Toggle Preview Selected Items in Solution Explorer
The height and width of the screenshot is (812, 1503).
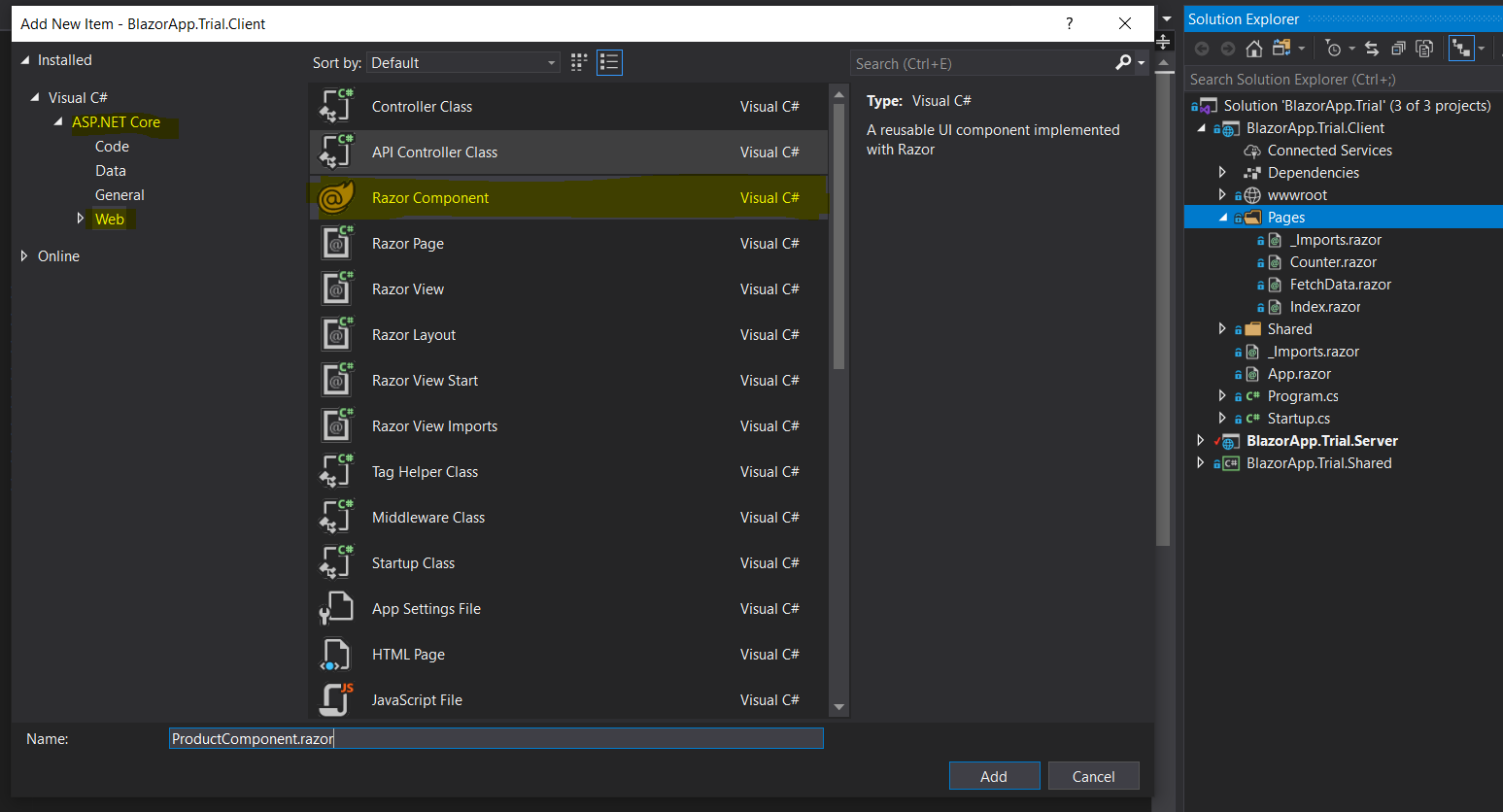tap(1426, 48)
